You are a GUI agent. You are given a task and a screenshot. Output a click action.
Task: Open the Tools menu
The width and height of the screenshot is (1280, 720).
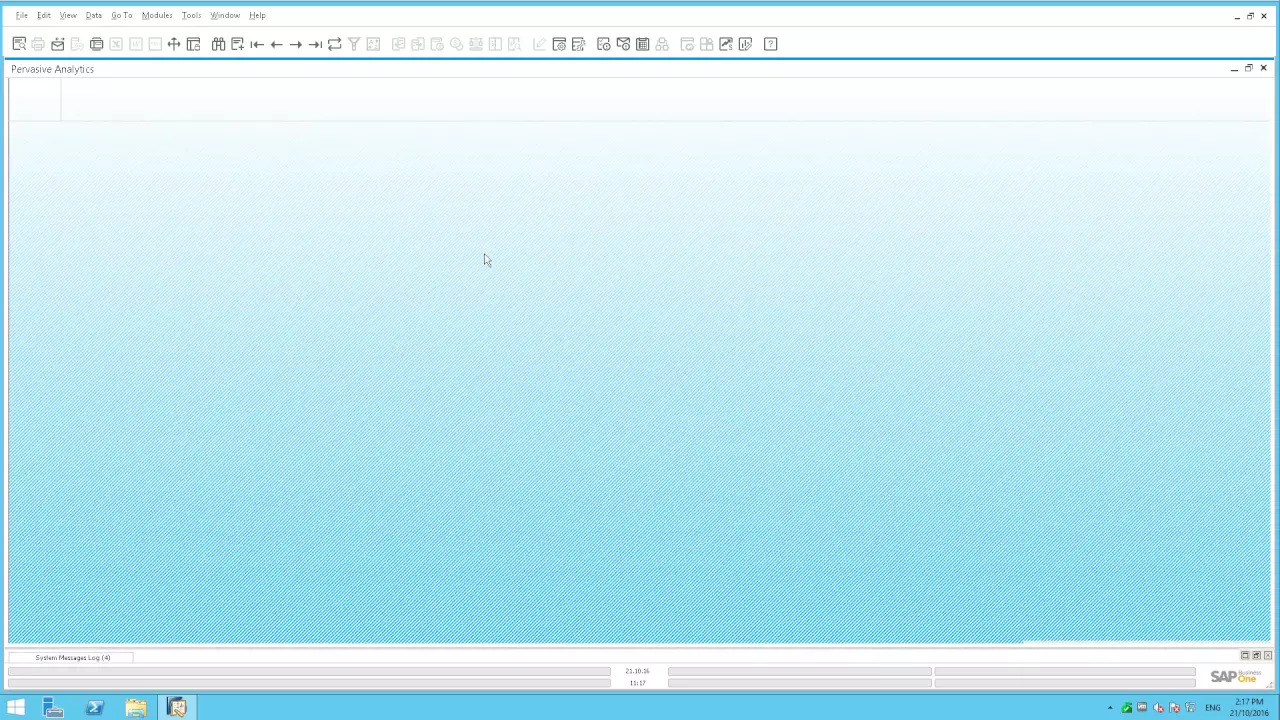(x=191, y=14)
